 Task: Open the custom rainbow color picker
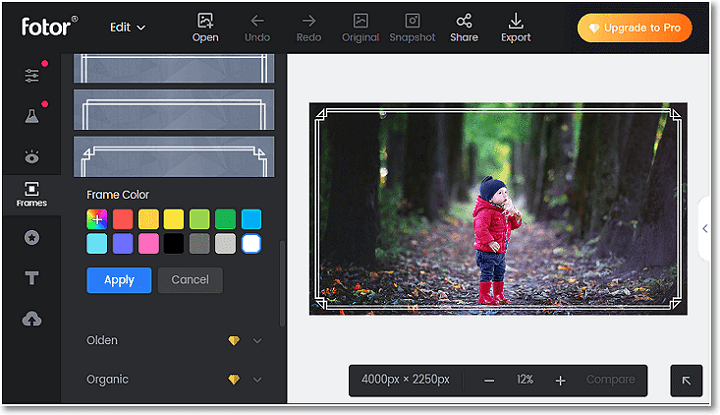tap(97, 219)
